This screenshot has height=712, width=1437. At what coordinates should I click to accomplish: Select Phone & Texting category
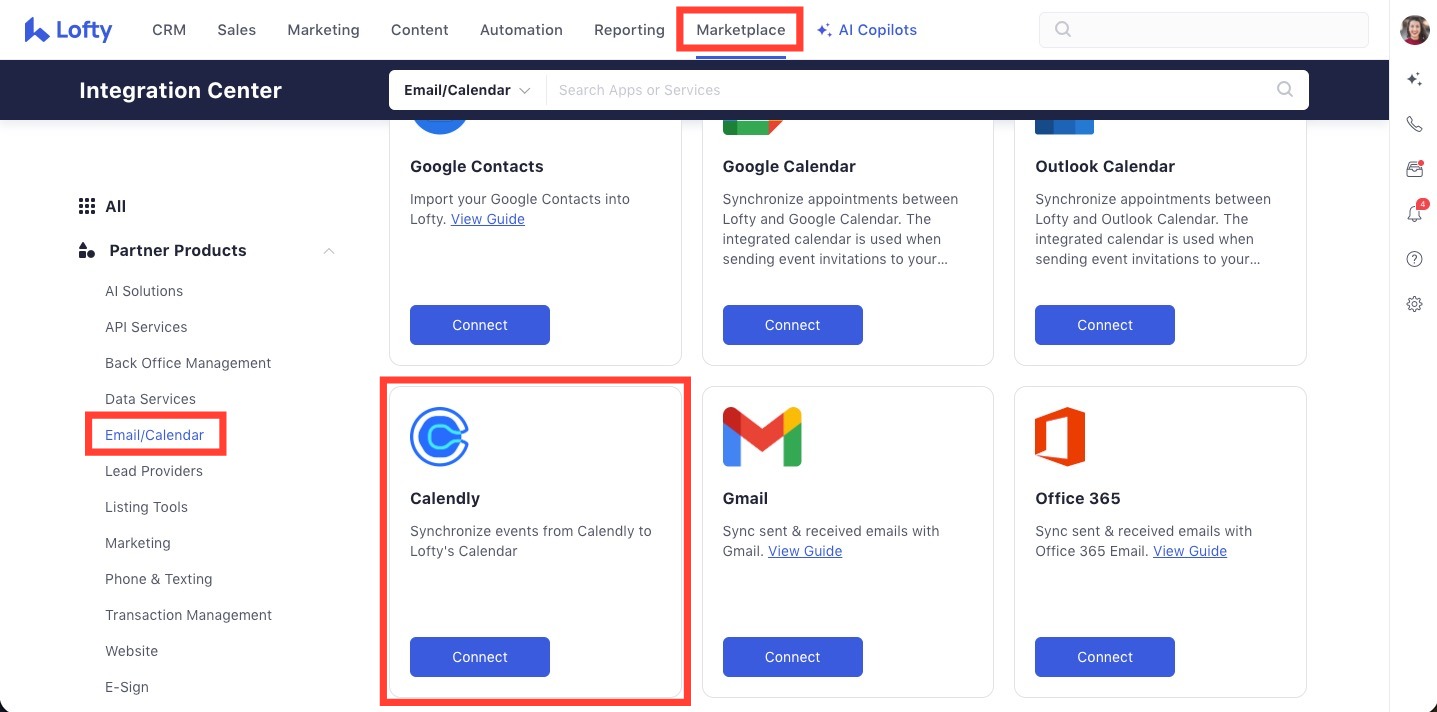coord(159,579)
